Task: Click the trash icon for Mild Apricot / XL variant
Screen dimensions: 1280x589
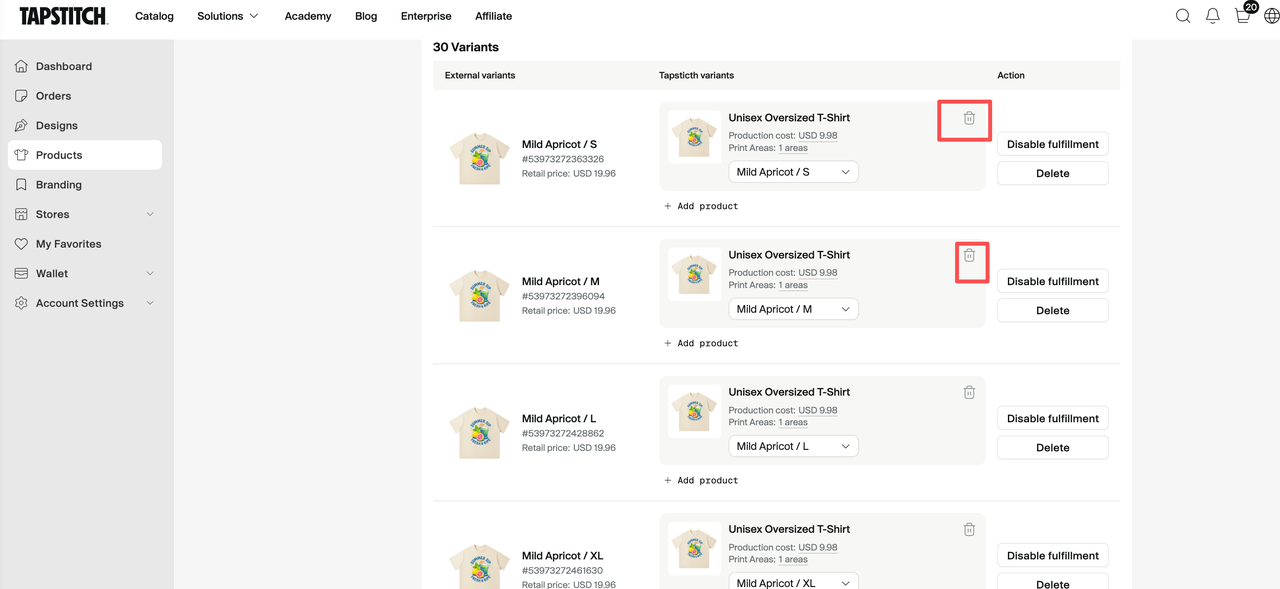Action: click(969, 529)
